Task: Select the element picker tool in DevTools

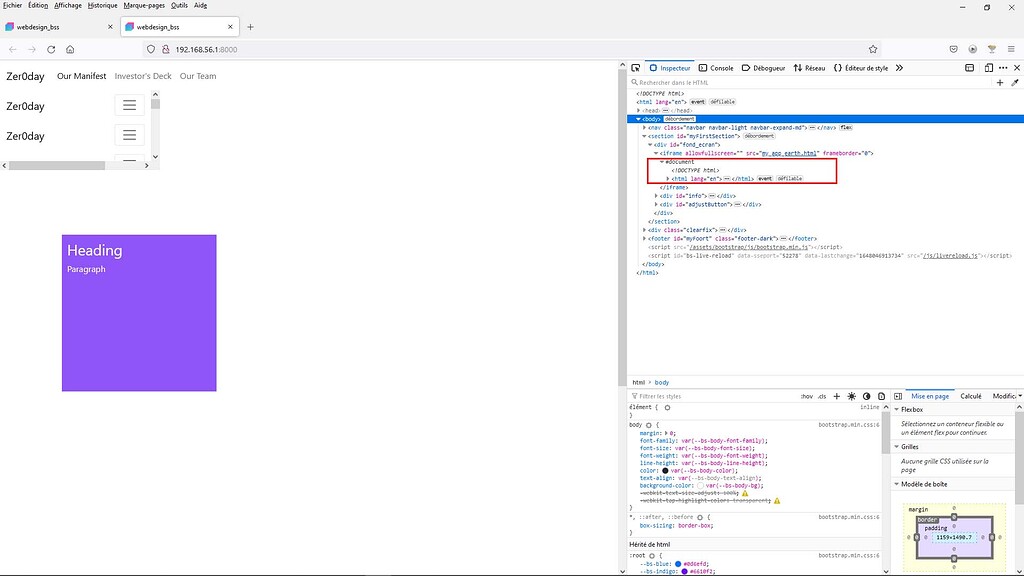Action: pos(635,67)
